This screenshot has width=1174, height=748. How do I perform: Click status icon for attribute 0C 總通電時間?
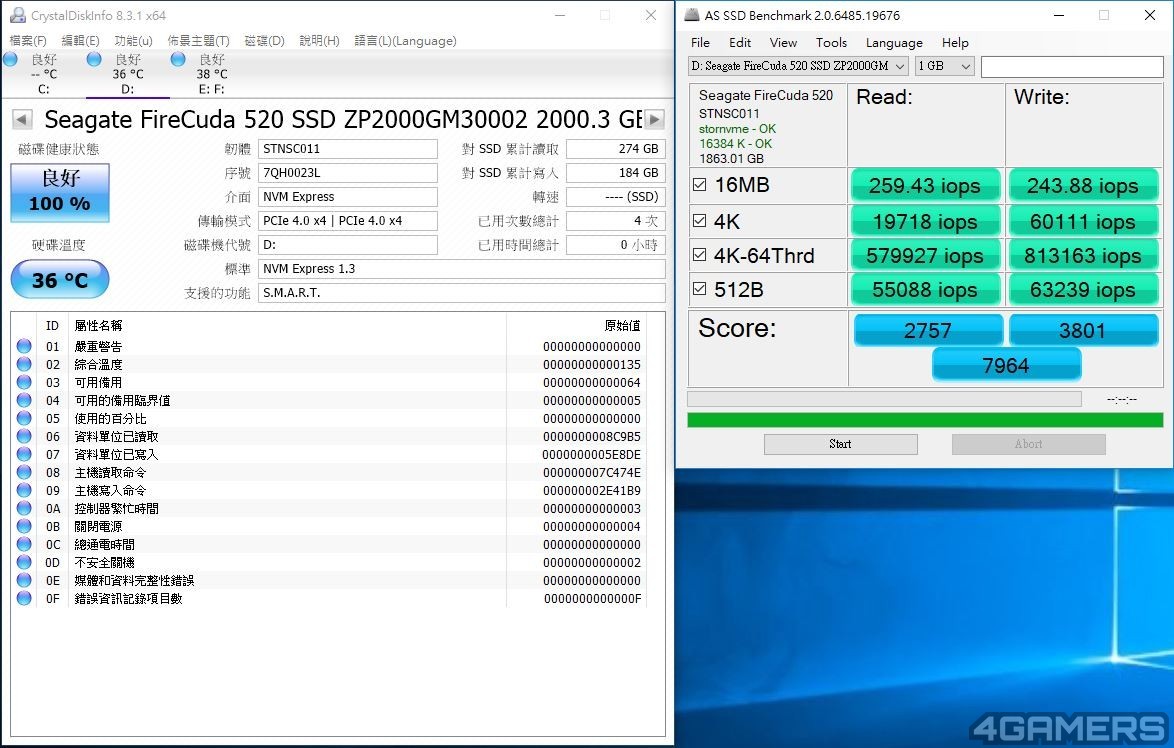24,544
